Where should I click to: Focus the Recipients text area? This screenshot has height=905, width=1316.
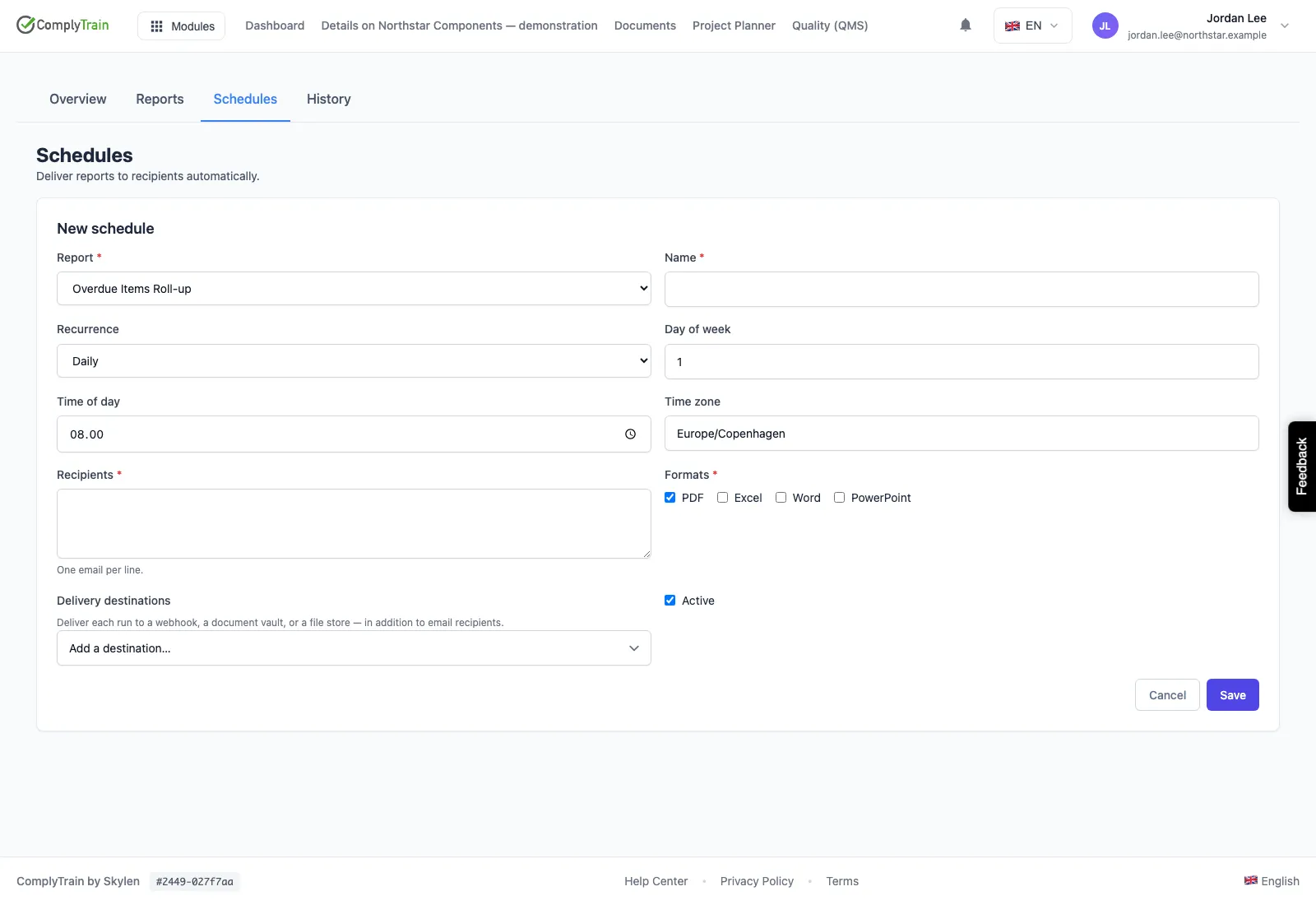click(x=354, y=524)
